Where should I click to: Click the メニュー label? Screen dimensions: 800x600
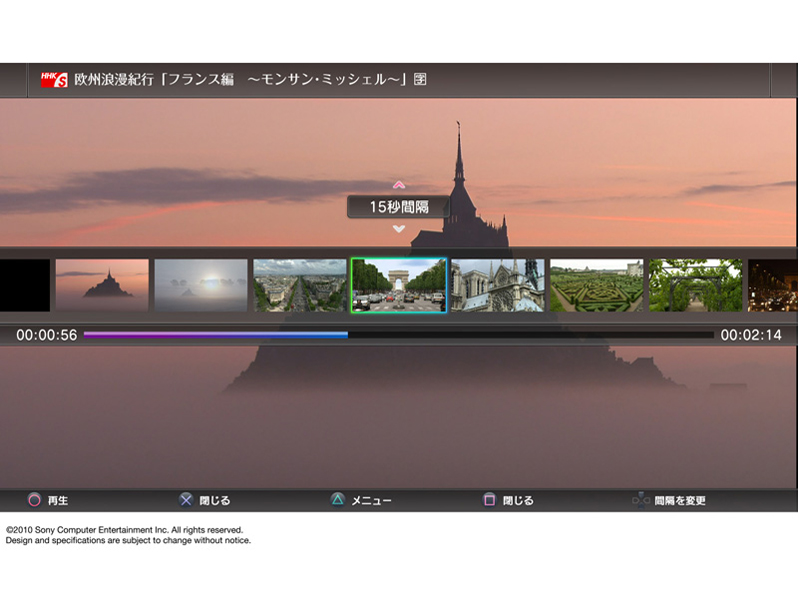tap(371, 501)
